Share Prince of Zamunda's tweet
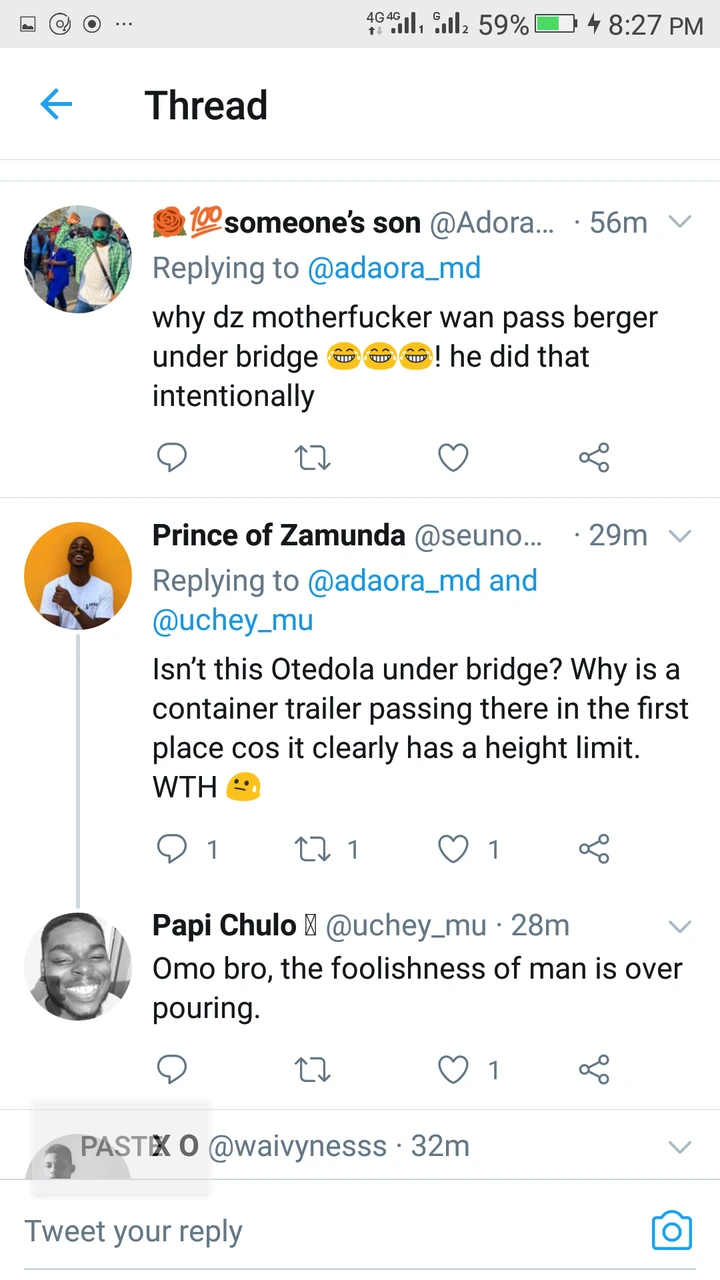 point(594,850)
